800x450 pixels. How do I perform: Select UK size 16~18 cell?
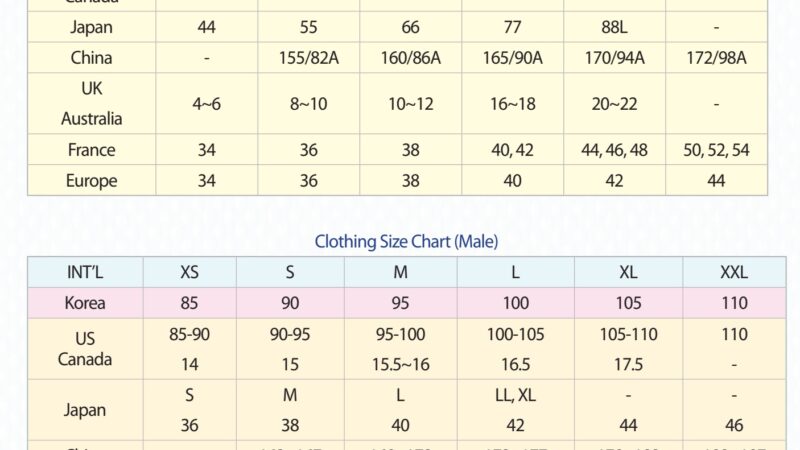tap(512, 103)
